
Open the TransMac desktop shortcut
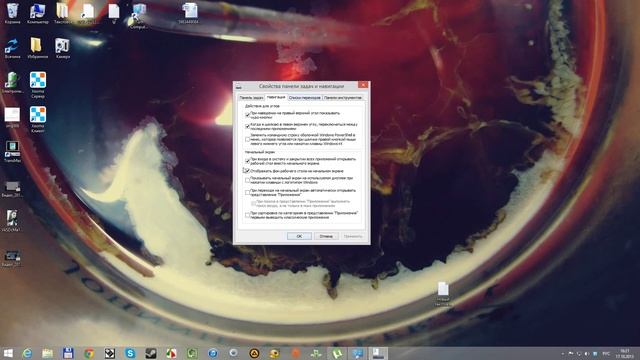click(x=12, y=151)
